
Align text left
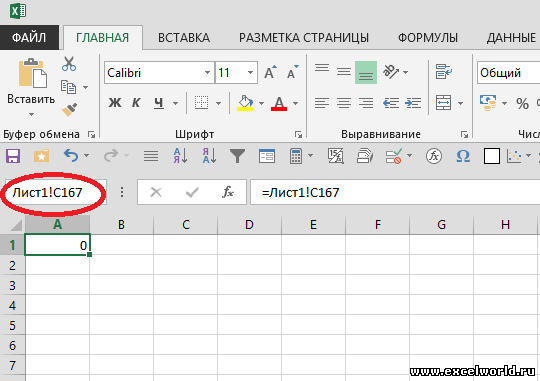pyautogui.click(x=322, y=103)
